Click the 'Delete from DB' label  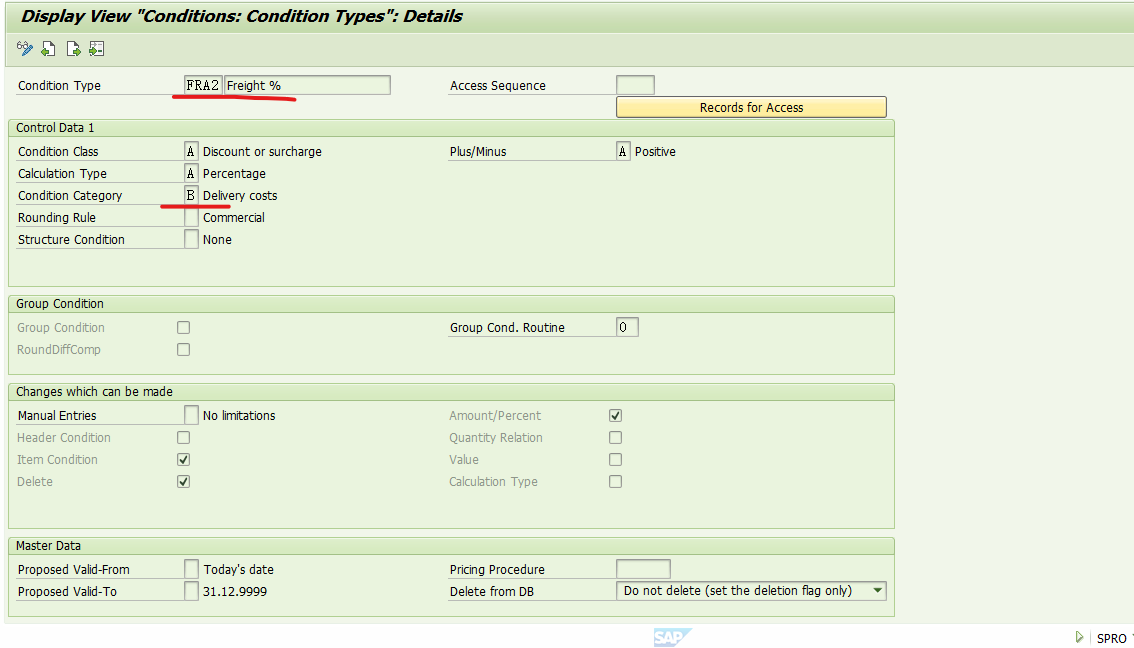(492, 592)
